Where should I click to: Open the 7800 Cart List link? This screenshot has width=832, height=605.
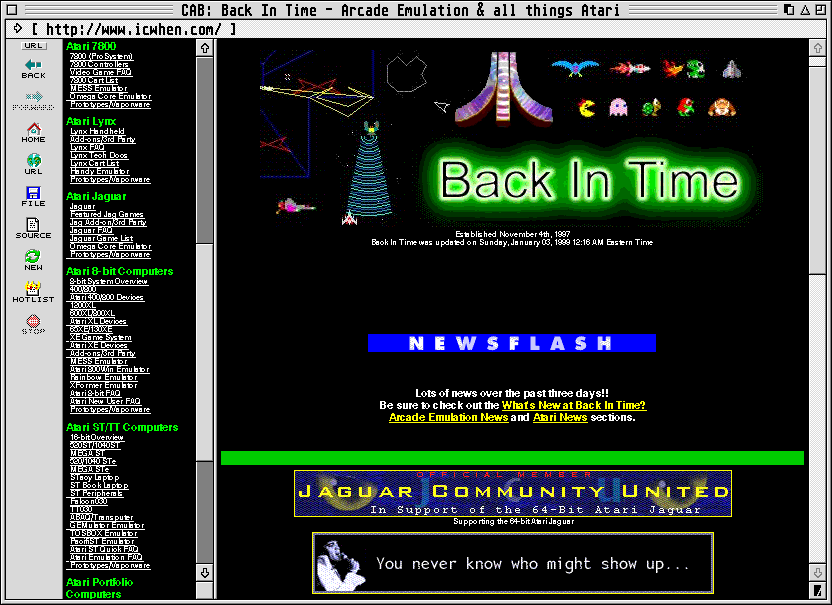point(94,80)
